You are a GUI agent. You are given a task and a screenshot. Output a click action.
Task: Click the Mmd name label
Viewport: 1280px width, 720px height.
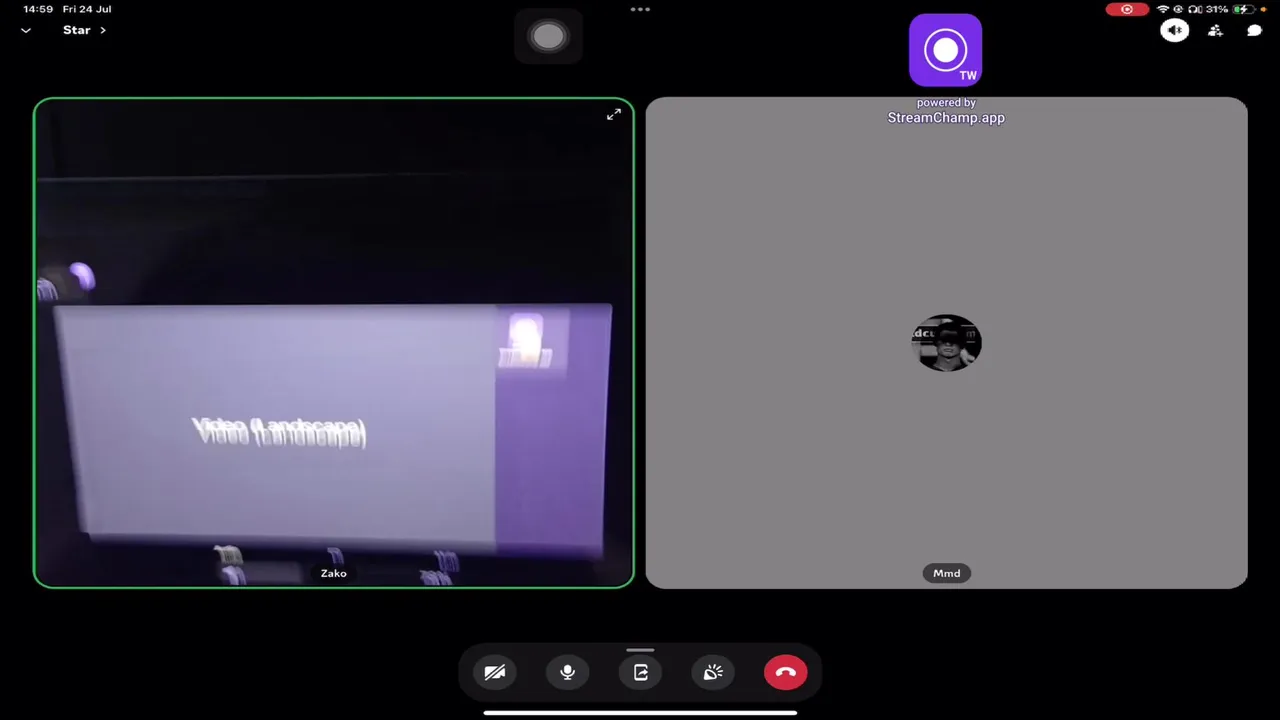(x=947, y=573)
